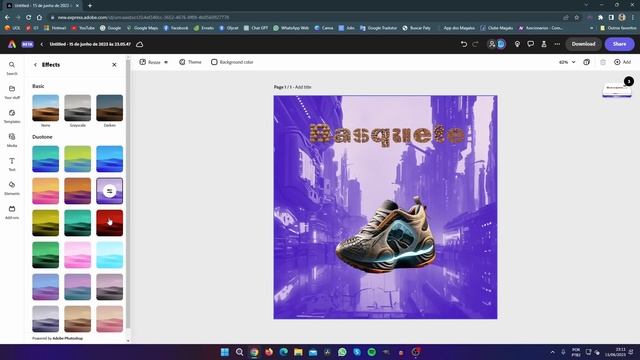Add a new page with the Add button
Screen dimensions: 640x360
pyautogui.click(x=622, y=62)
